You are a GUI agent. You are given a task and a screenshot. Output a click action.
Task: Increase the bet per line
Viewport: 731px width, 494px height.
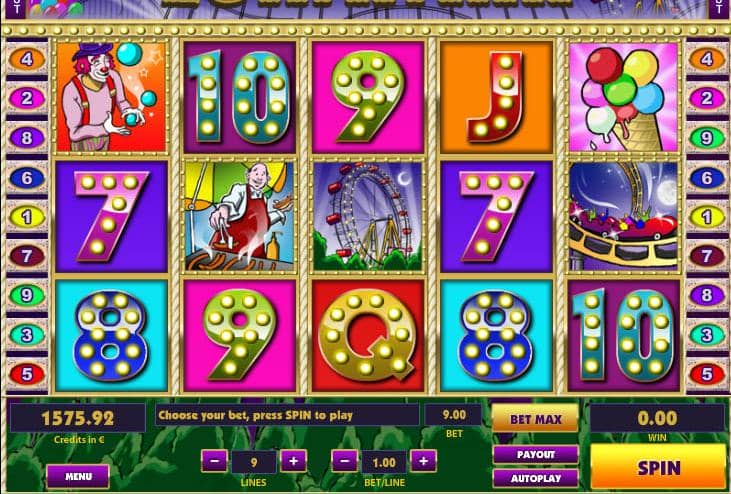click(x=423, y=461)
